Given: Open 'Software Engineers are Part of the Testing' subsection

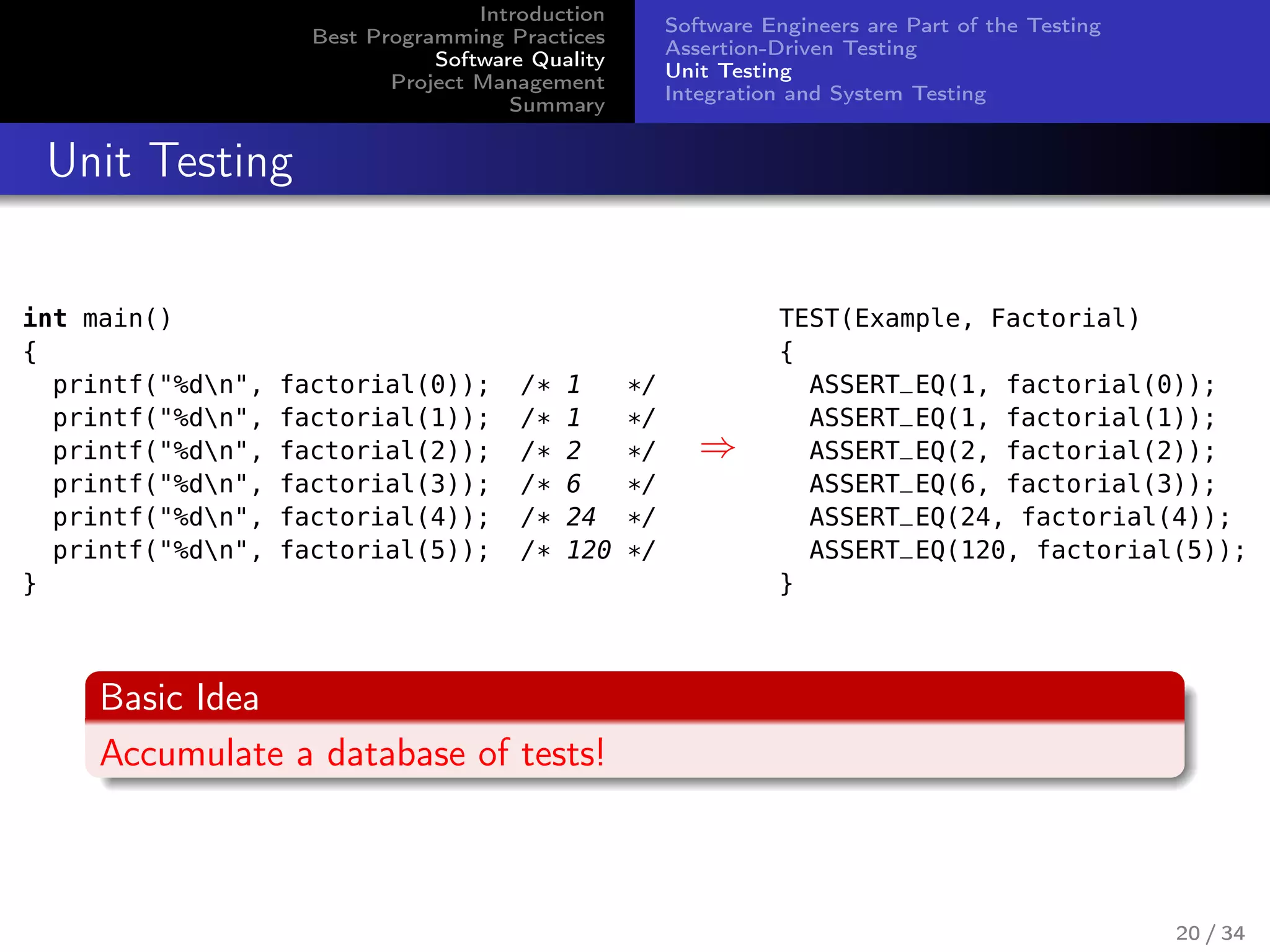Looking at the screenshot, I should coord(882,25).
